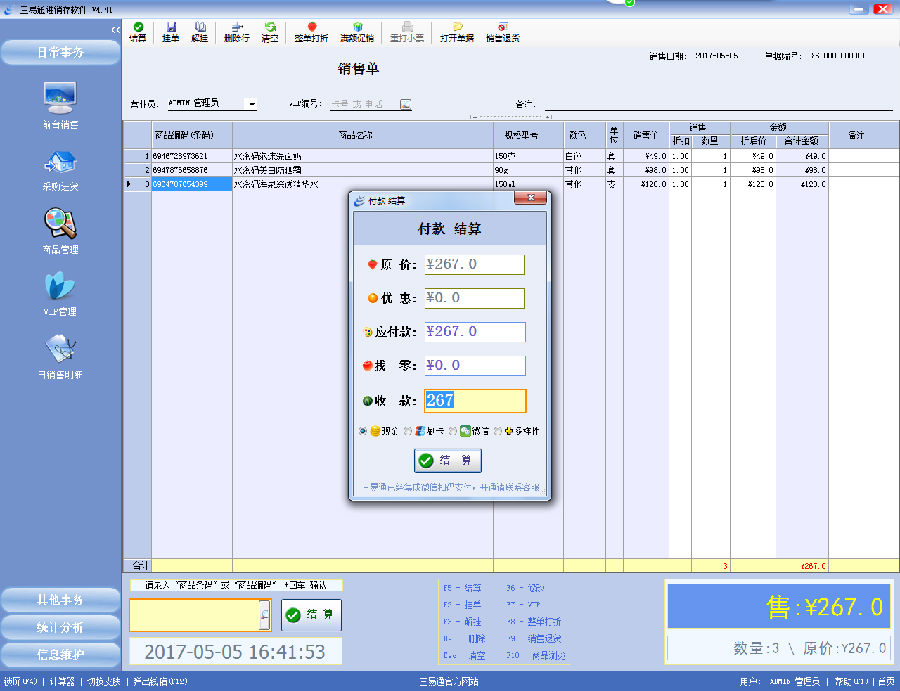The height and width of the screenshot is (691, 900).
Task: Click the search icon in the barcode input box
Action: click(265, 615)
